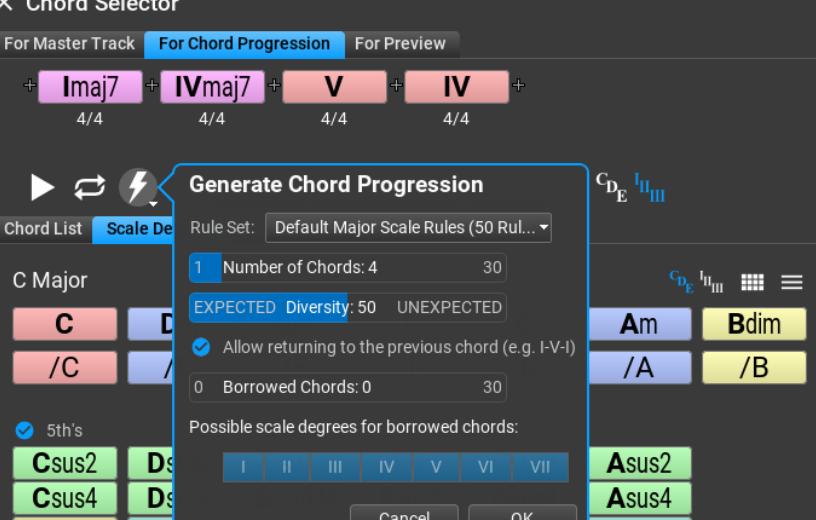Open the hamburger menu in scale panel
This screenshot has height=520, width=816.
point(792,284)
